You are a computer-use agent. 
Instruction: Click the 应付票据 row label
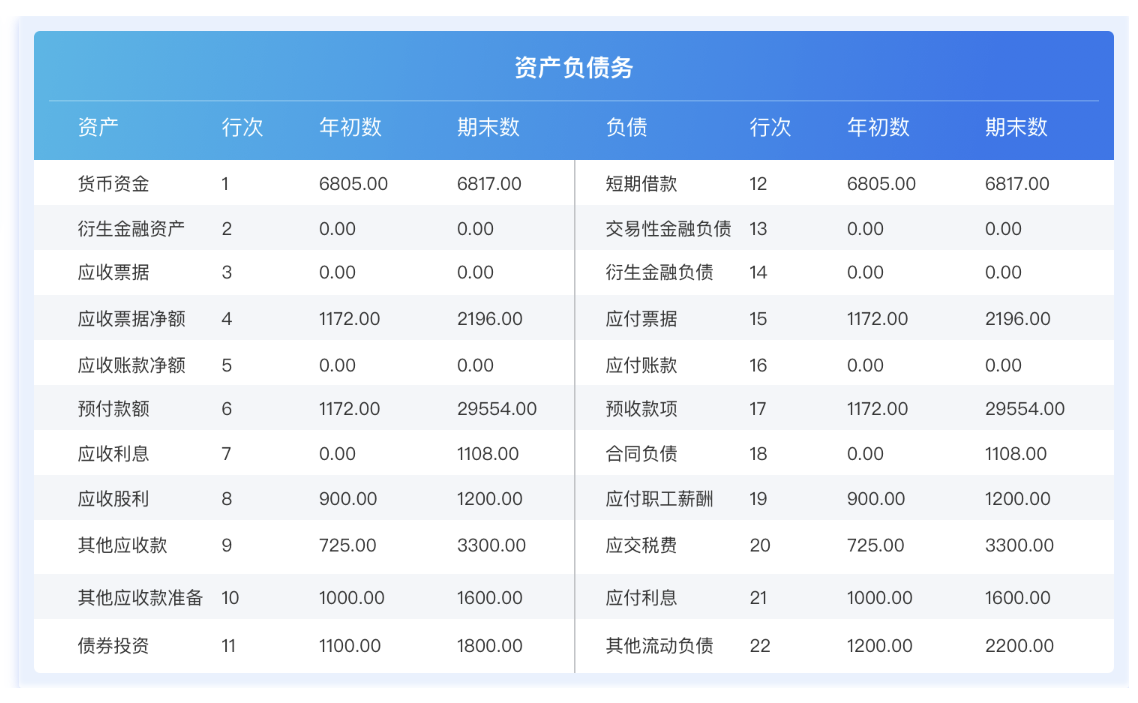(x=642, y=318)
